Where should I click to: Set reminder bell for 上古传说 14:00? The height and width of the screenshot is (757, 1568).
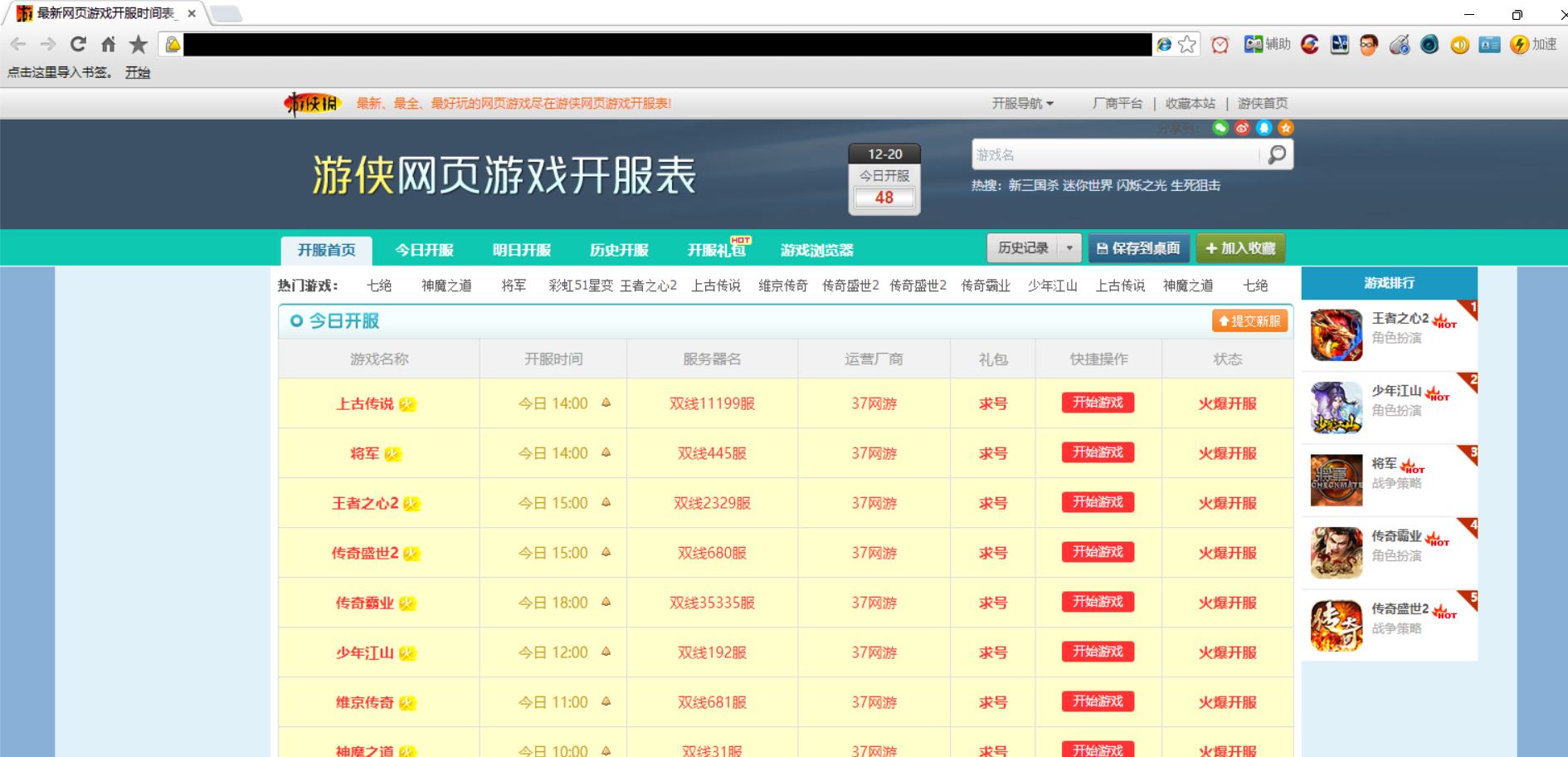point(606,403)
